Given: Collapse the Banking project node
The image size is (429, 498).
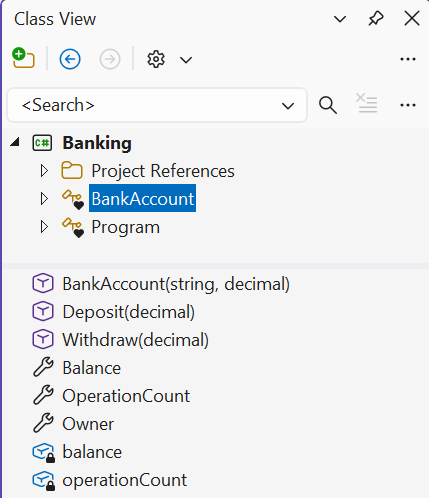Looking at the screenshot, I should point(15,143).
